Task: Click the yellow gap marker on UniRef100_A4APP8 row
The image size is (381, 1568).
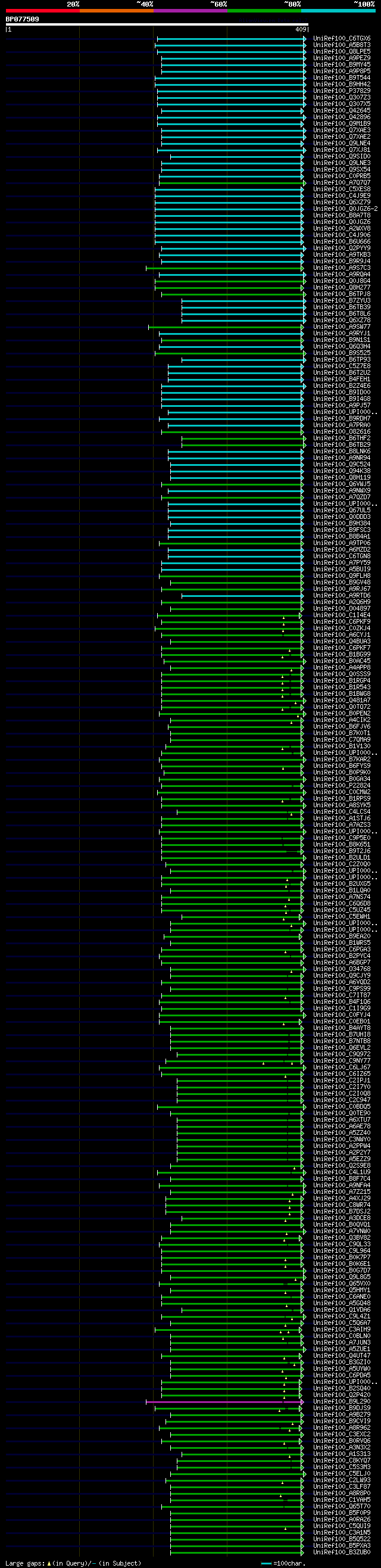Action: (292, 670)
